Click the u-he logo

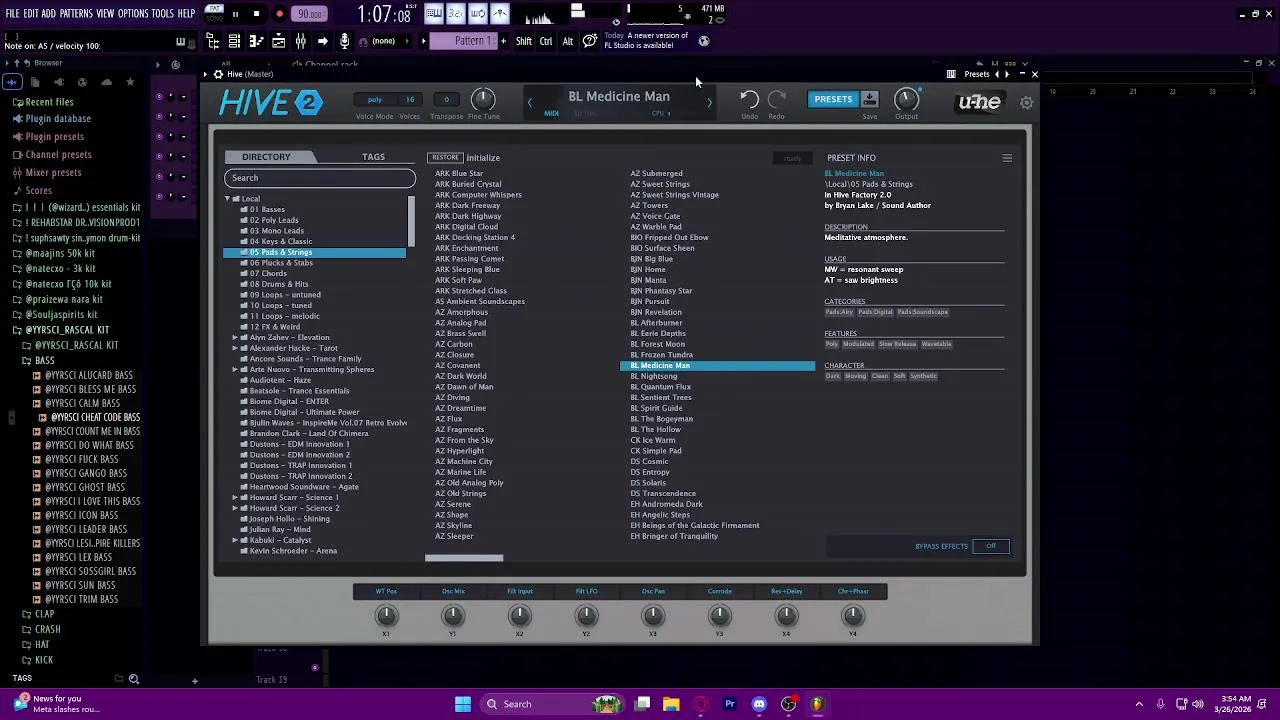point(978,102)
